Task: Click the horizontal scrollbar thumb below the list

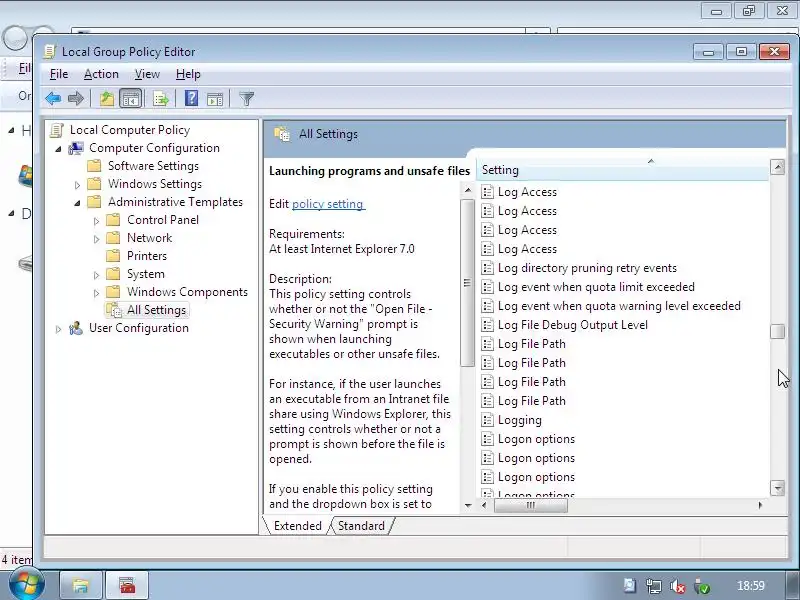Action: pyautogui.click(x=531, y=505)
